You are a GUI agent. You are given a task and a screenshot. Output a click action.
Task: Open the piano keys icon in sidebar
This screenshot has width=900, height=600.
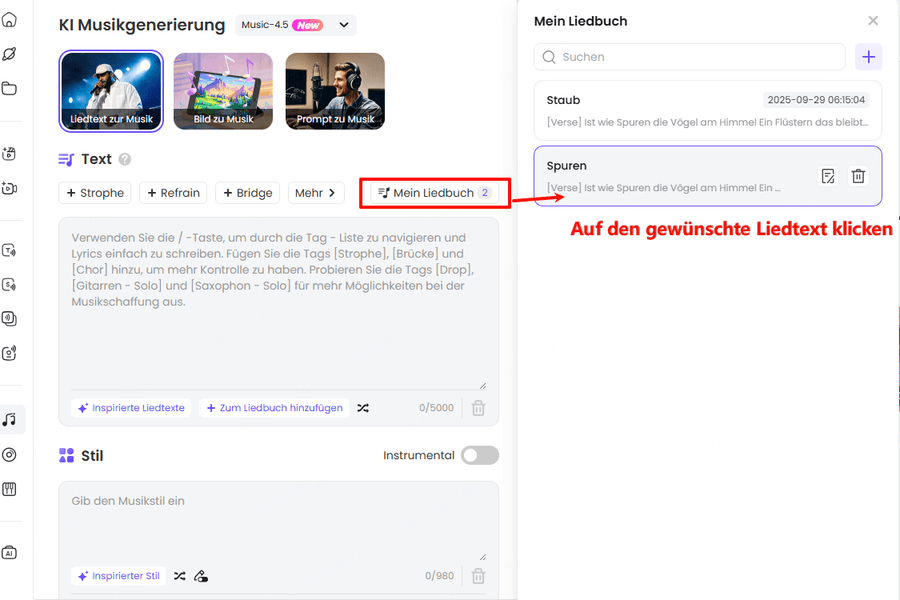click(x=9, y=489)
